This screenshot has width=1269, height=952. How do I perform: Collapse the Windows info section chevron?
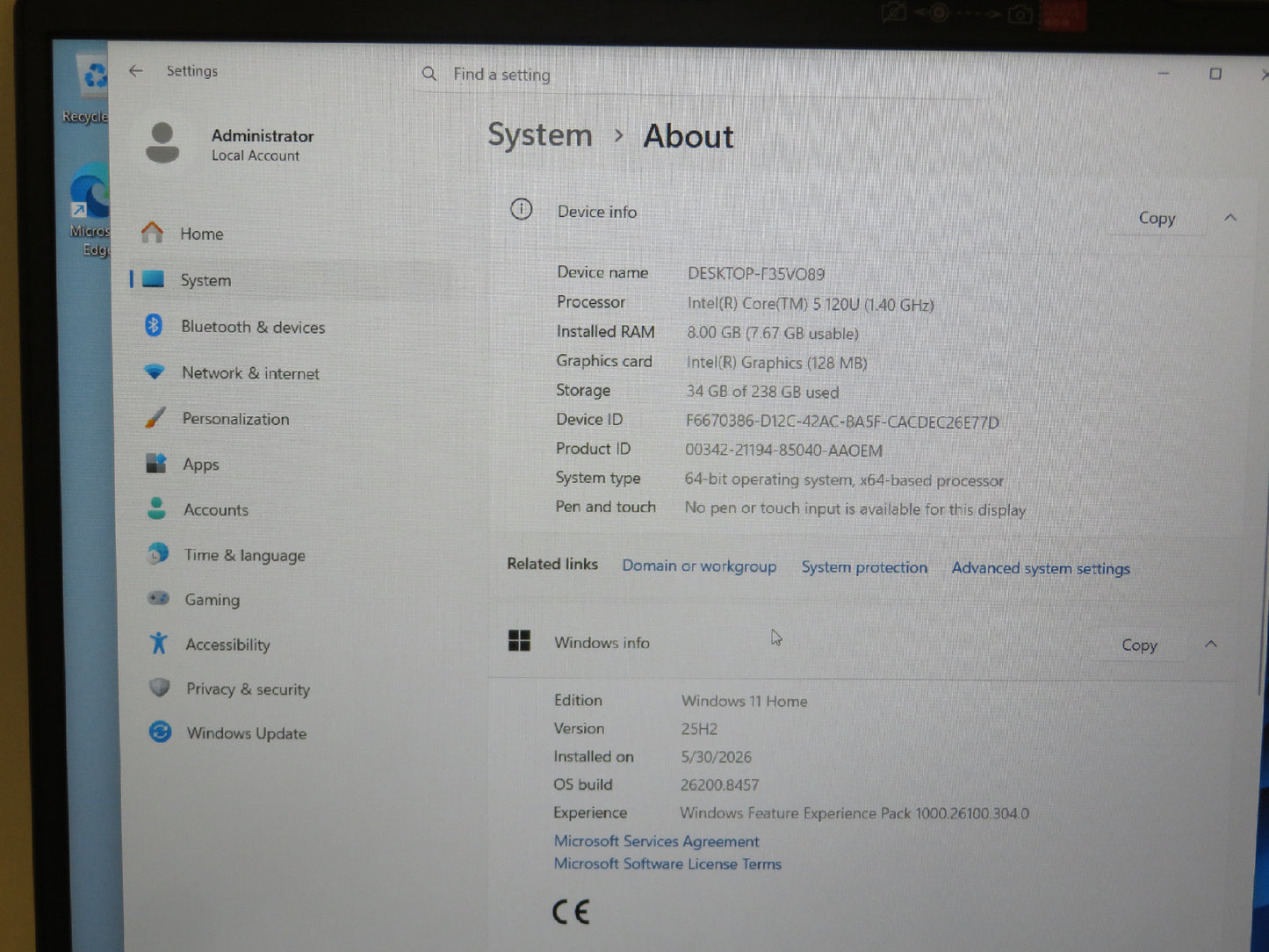click(x=1211, y=645)
